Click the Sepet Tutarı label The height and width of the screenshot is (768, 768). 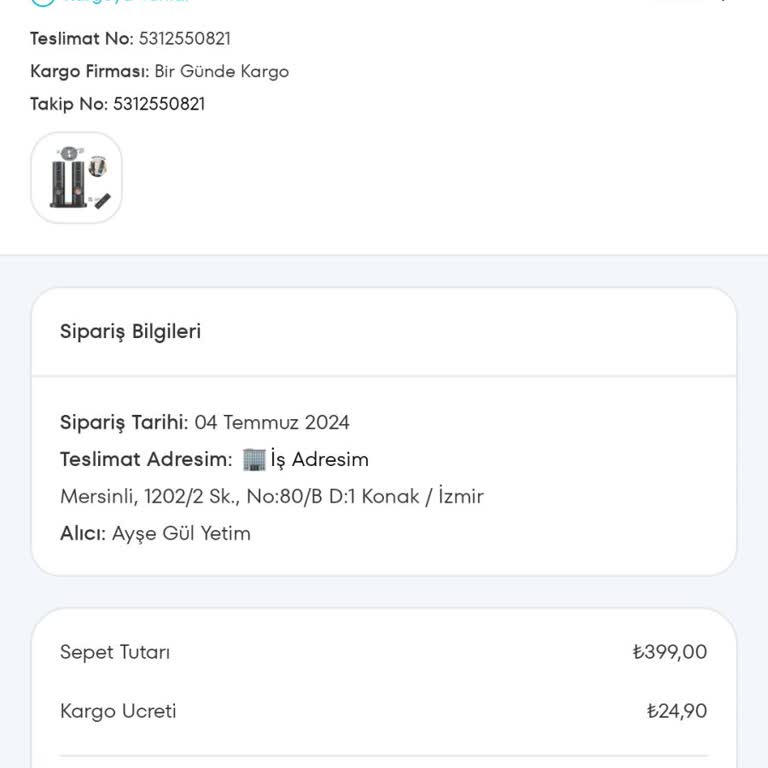(x=115, y=652)
